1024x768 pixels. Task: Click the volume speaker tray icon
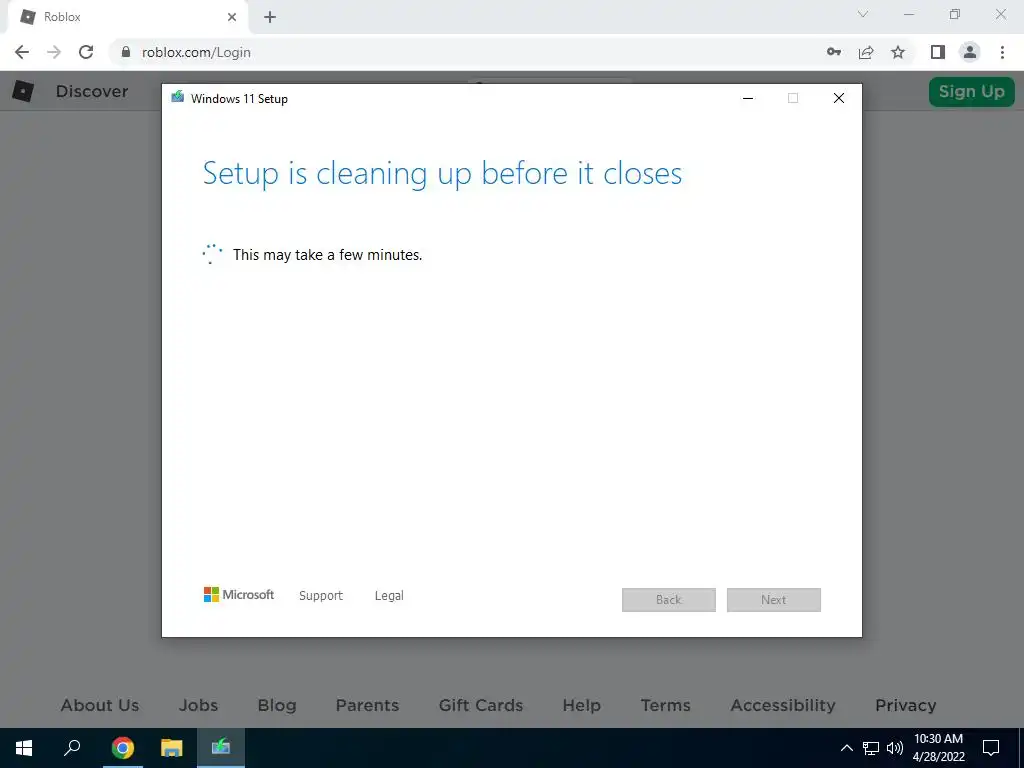895,748
